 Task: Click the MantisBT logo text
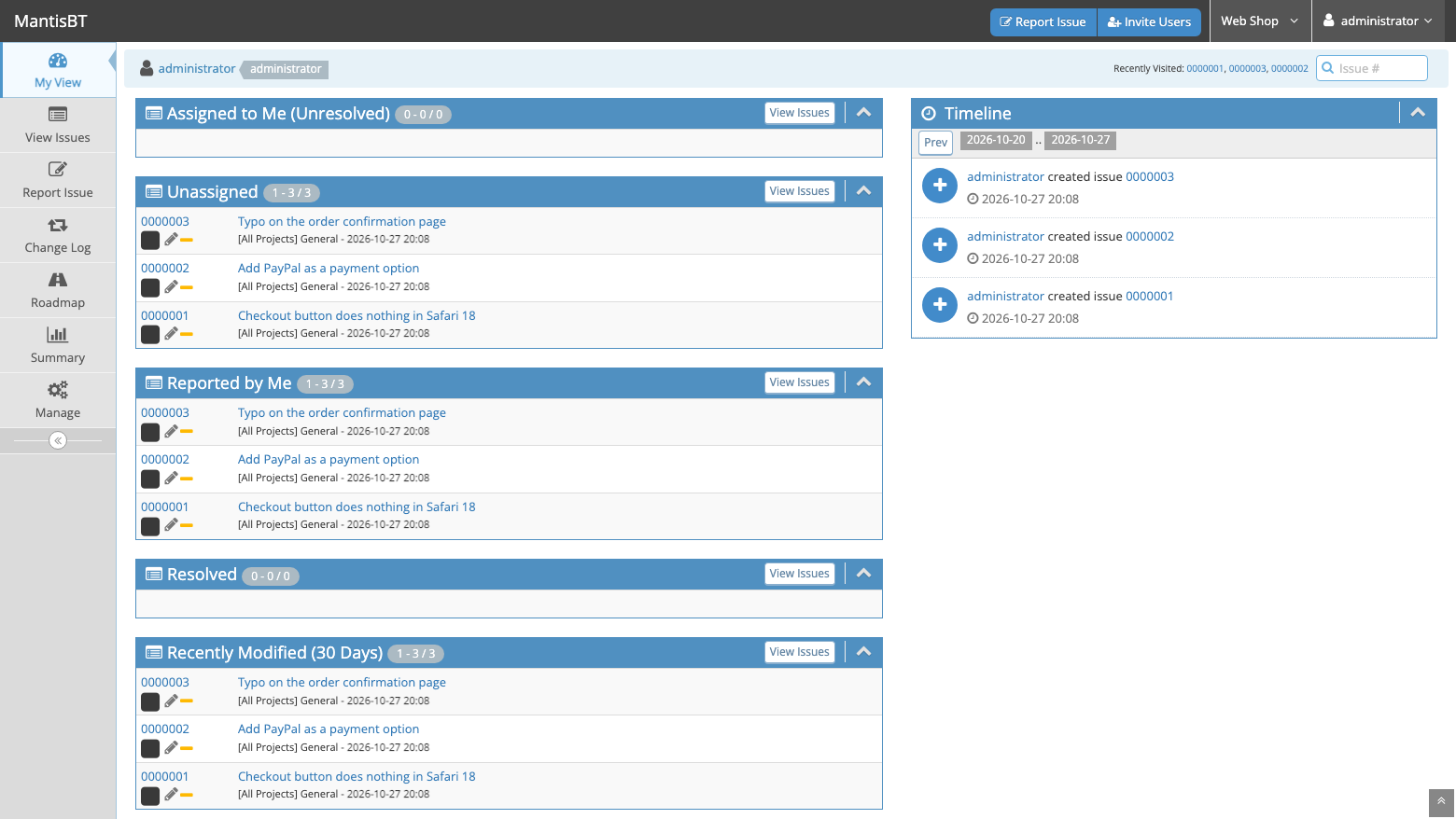(x=50, y=21)
